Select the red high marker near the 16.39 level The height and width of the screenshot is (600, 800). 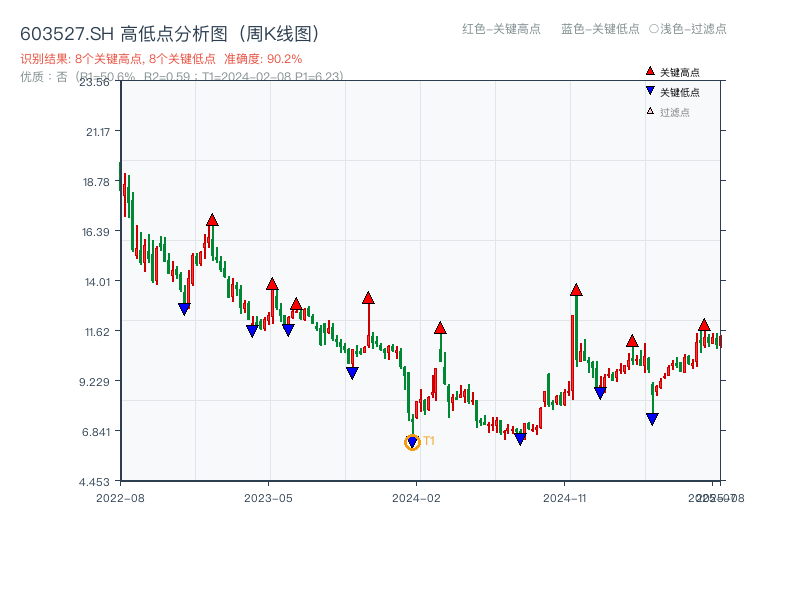pos(212,220)
